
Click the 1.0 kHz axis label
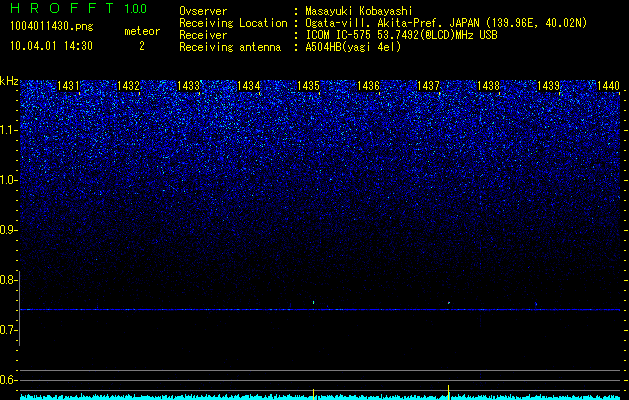pos(8,180)
